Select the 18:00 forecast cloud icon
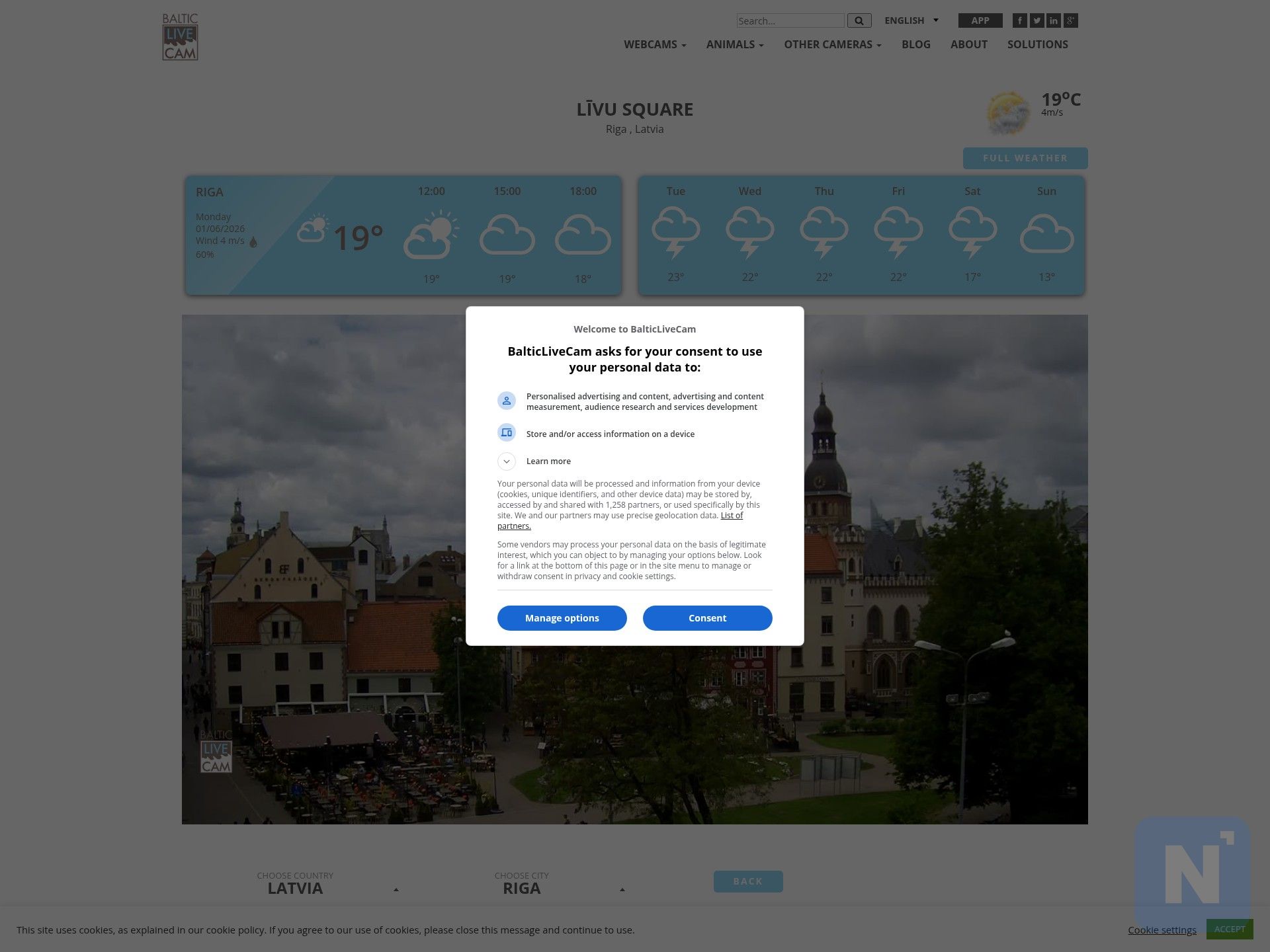1270x952 pixels. pos(583,235)
